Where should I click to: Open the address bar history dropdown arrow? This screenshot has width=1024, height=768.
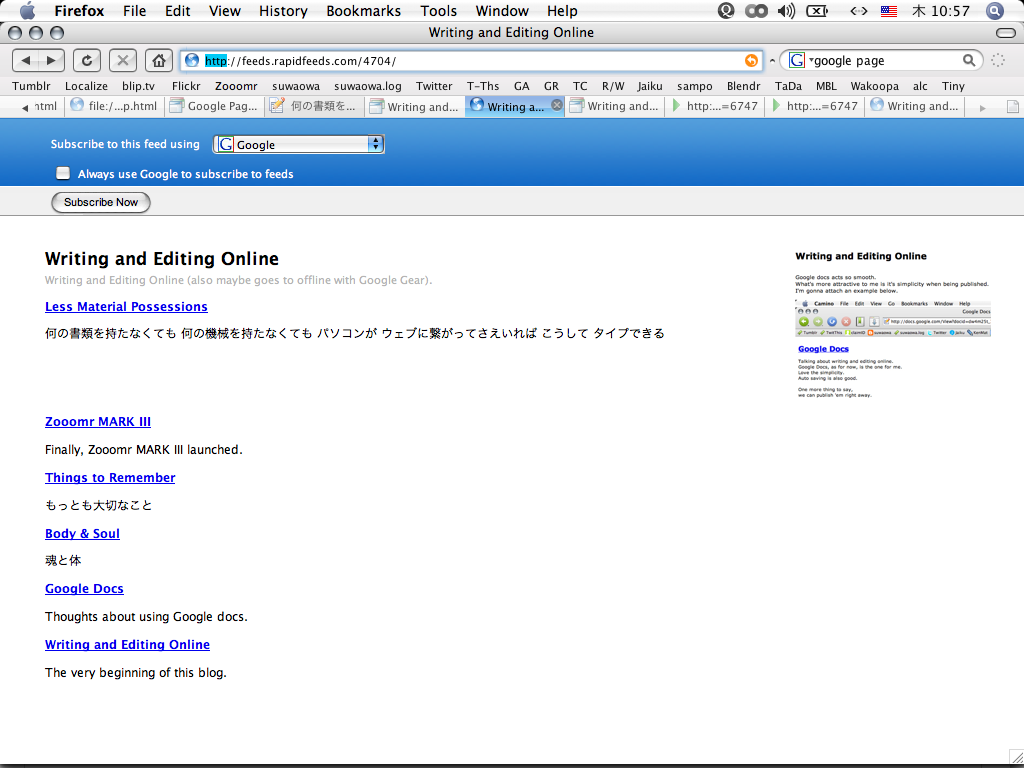pos(772,61)
